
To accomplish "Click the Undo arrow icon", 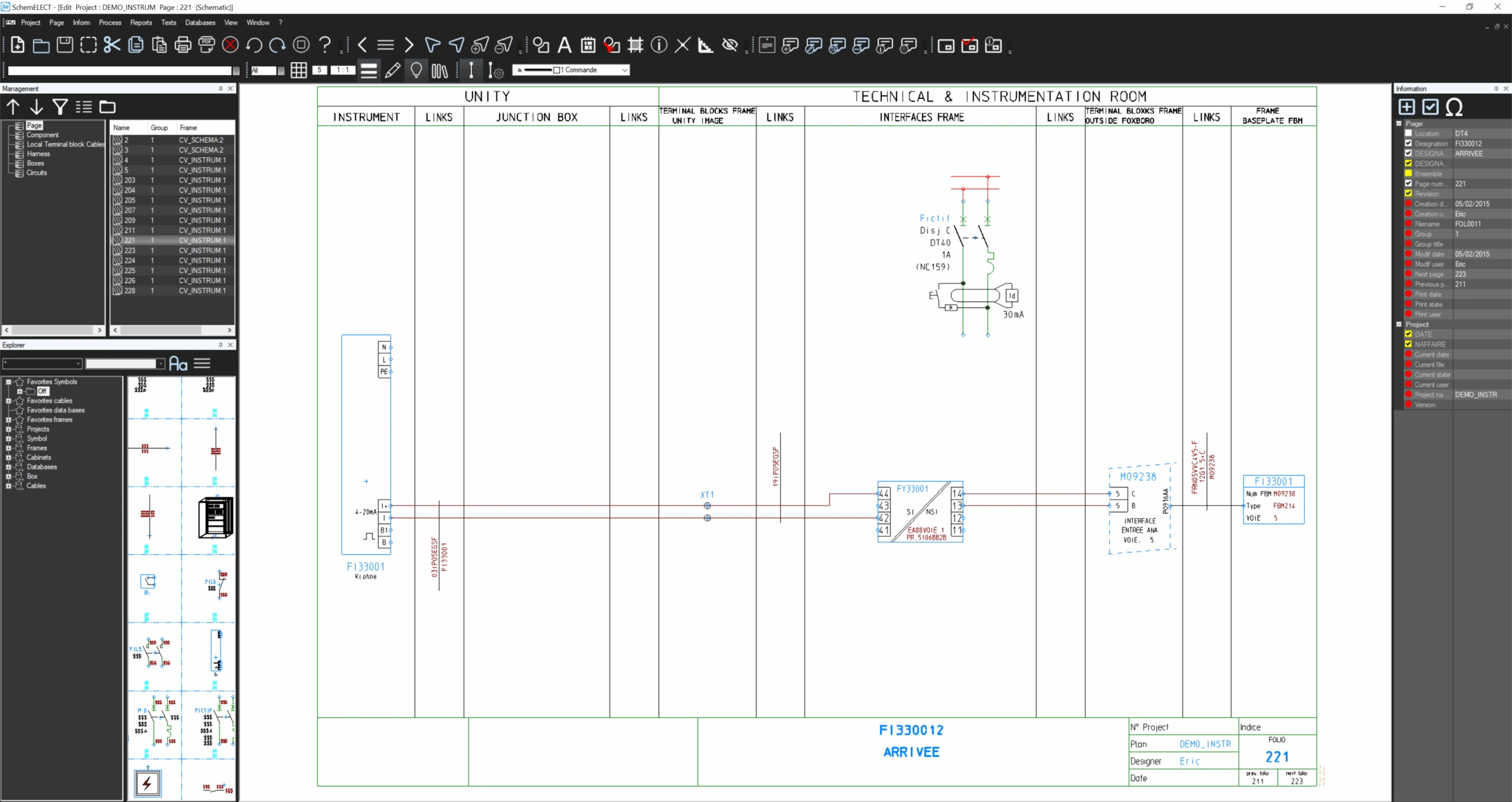I will tap(254, 45).
